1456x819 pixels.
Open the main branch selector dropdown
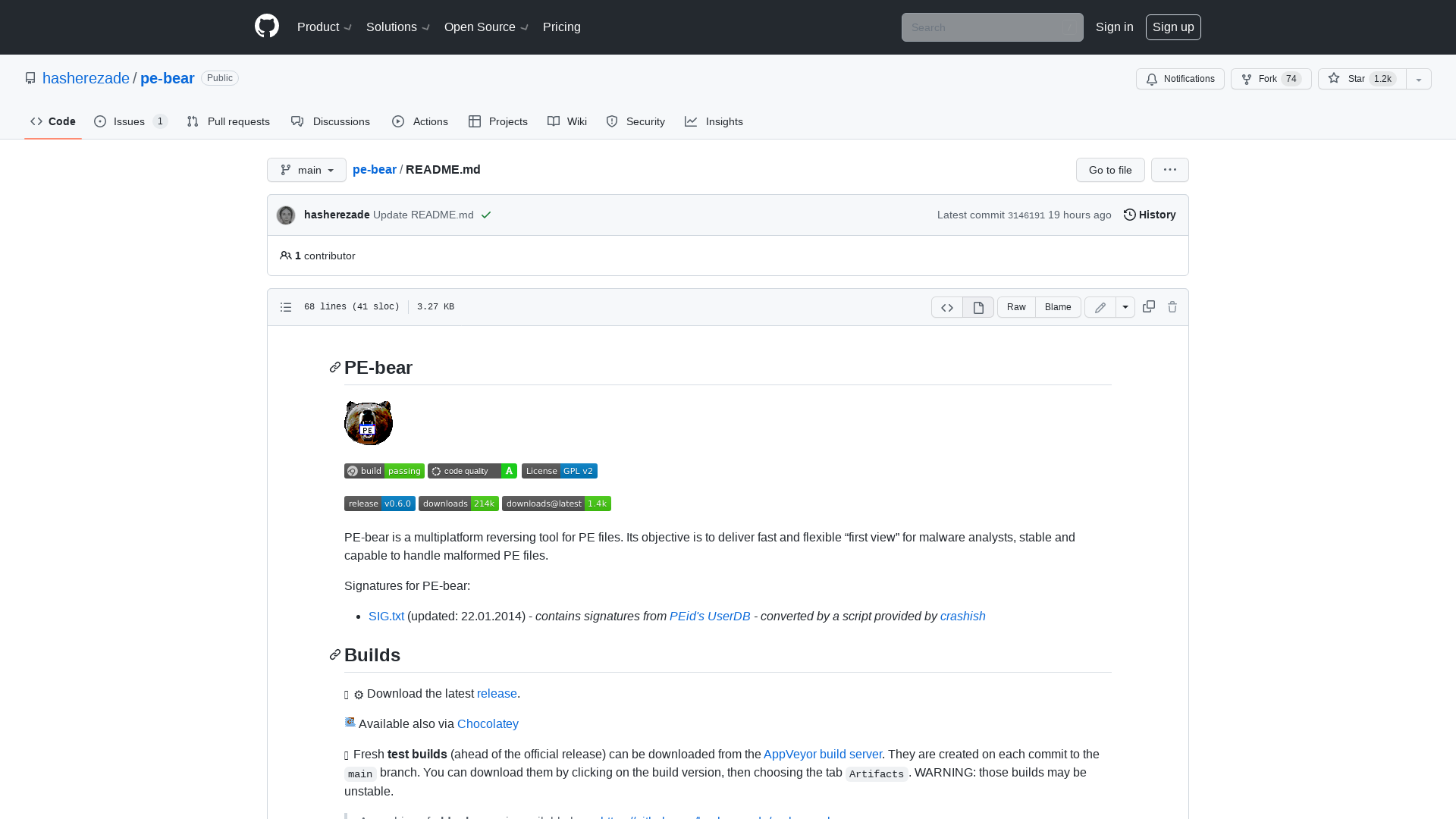tap(306, 170)
